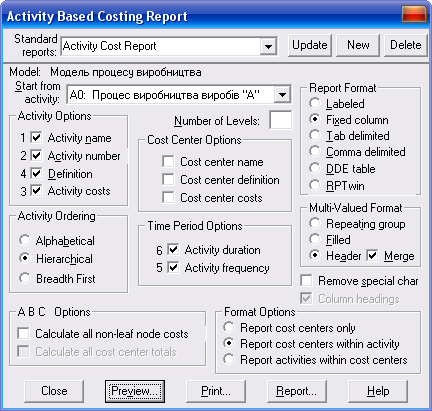
Task: Toggle the Activity frequency checkbox
Action: [173, 268]
